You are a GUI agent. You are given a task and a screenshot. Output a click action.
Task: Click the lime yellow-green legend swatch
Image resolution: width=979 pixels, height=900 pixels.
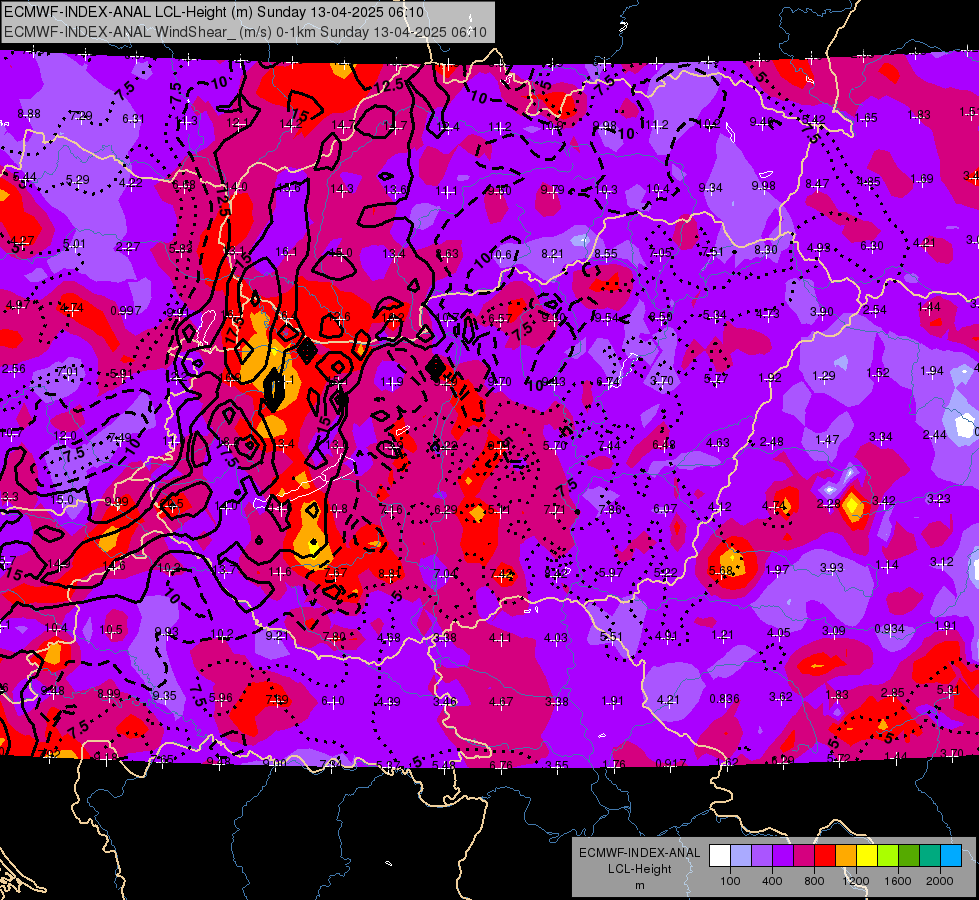pyautogui.click(x=888, y=855)
